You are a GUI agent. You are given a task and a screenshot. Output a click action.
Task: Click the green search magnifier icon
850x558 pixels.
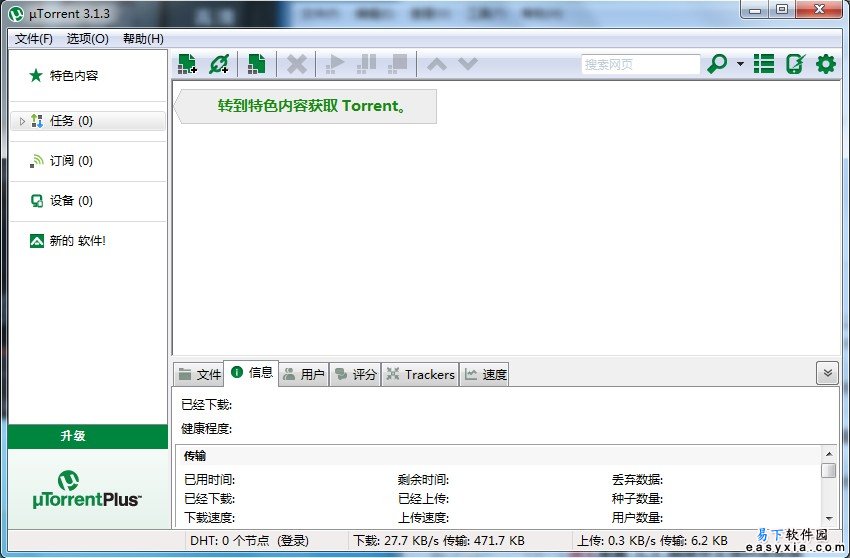point(717,64)
